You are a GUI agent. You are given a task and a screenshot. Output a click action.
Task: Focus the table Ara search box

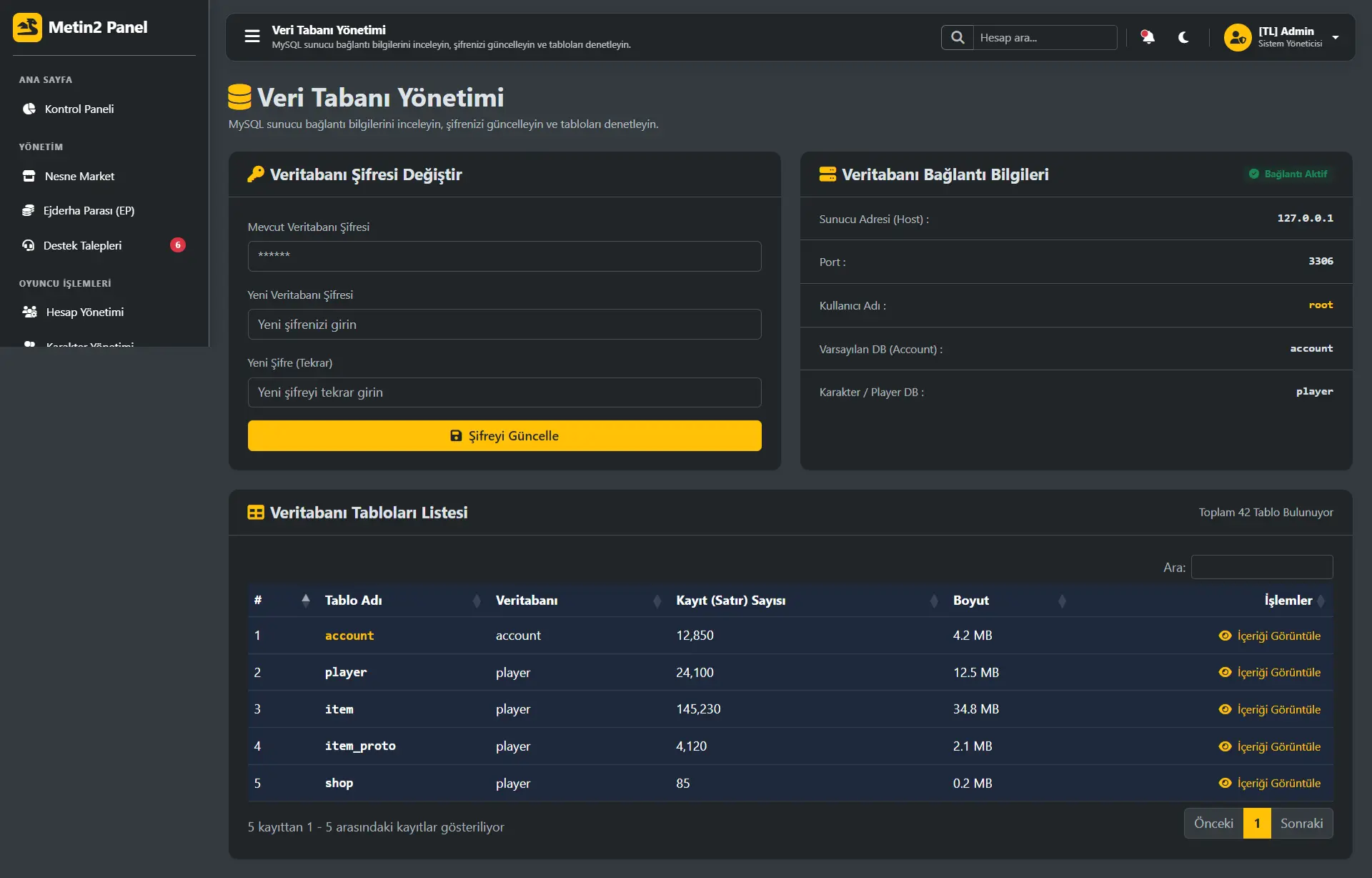point(1262,567)
